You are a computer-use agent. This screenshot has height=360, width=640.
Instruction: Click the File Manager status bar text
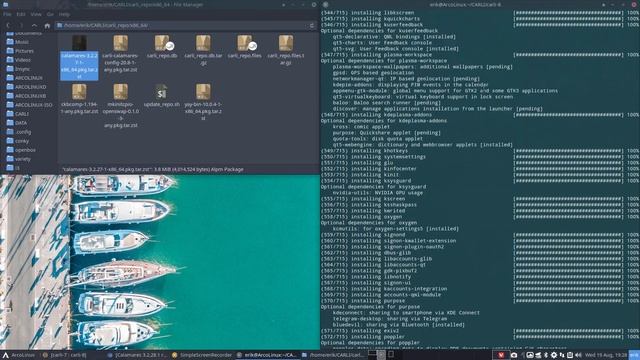pyautogui.click(x=153, y=169)
